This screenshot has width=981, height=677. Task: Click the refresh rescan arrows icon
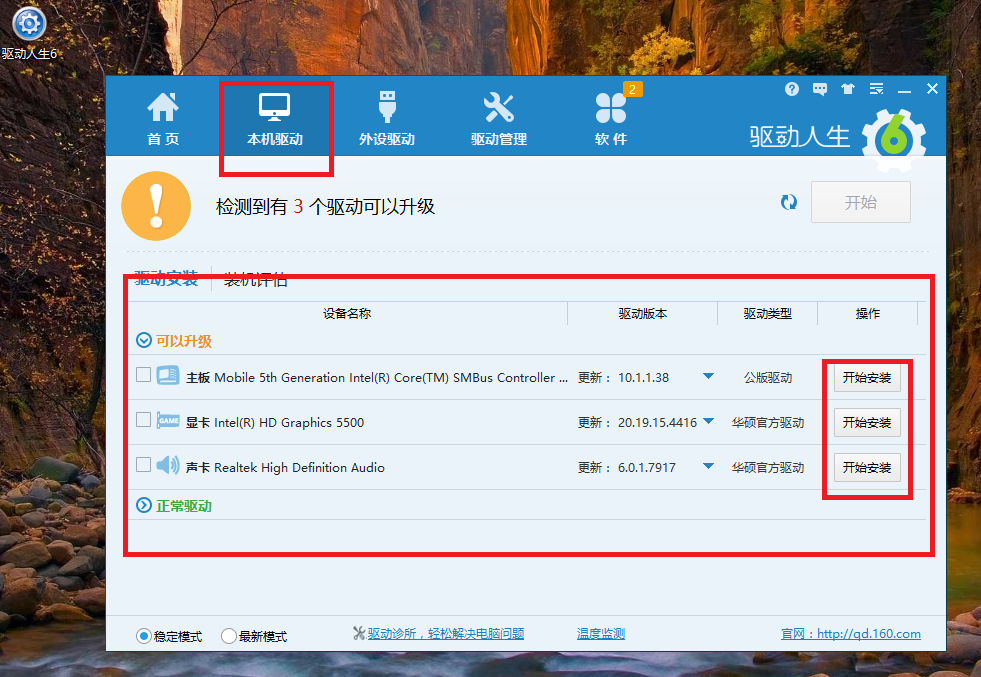[789, 202]
